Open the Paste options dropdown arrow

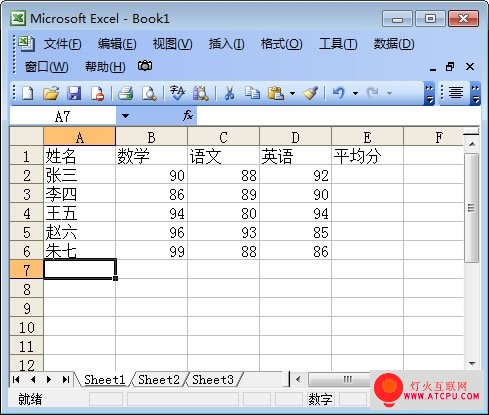(292, 93)
